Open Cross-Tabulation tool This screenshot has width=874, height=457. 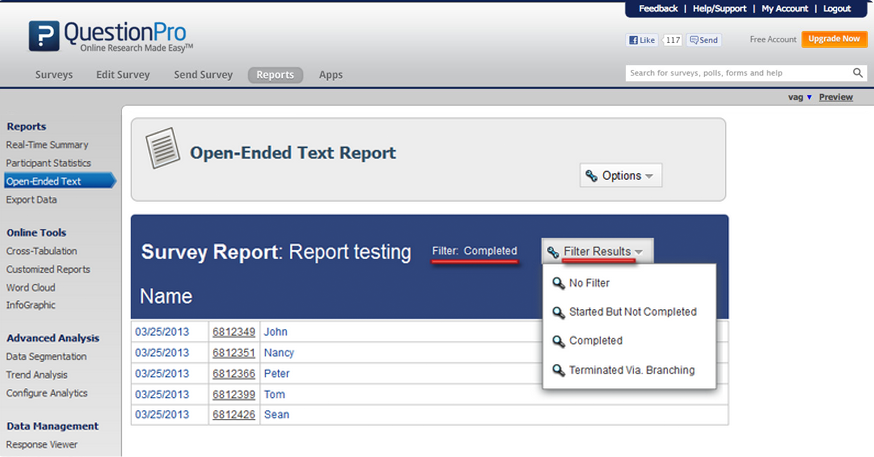pos(41,251)
